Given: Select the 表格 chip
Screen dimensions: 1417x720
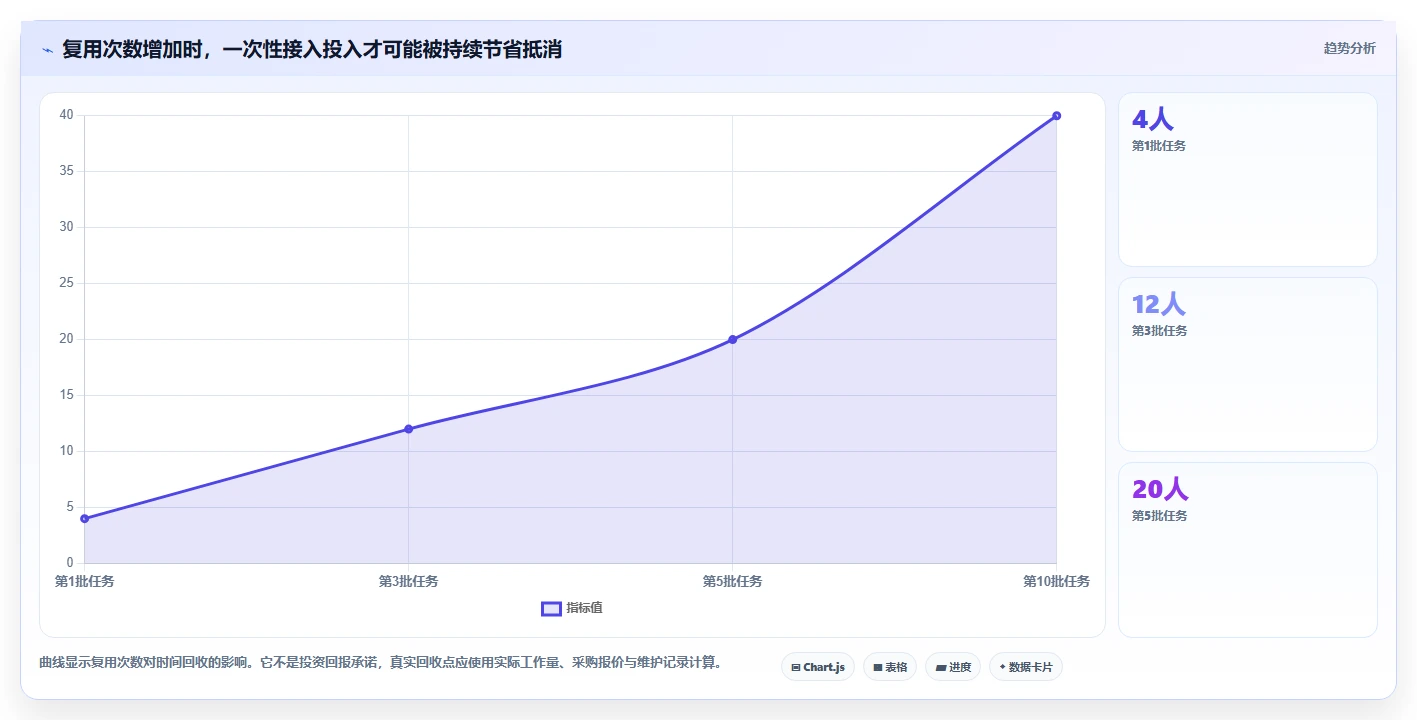Looking at the screenshot, I should [890, 667].
